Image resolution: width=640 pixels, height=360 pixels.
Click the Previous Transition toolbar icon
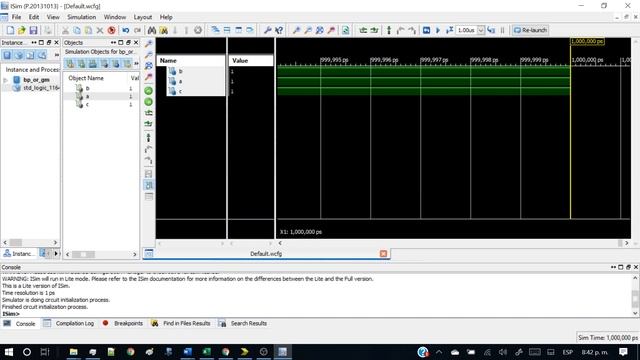pos(363,30)
